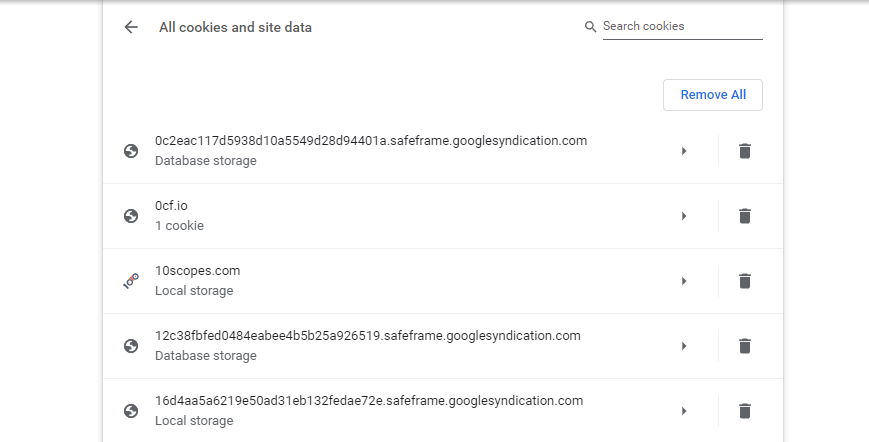Click the 10scopes.com site favicon
The image size is (869, 442).
(x=131, y=281)
